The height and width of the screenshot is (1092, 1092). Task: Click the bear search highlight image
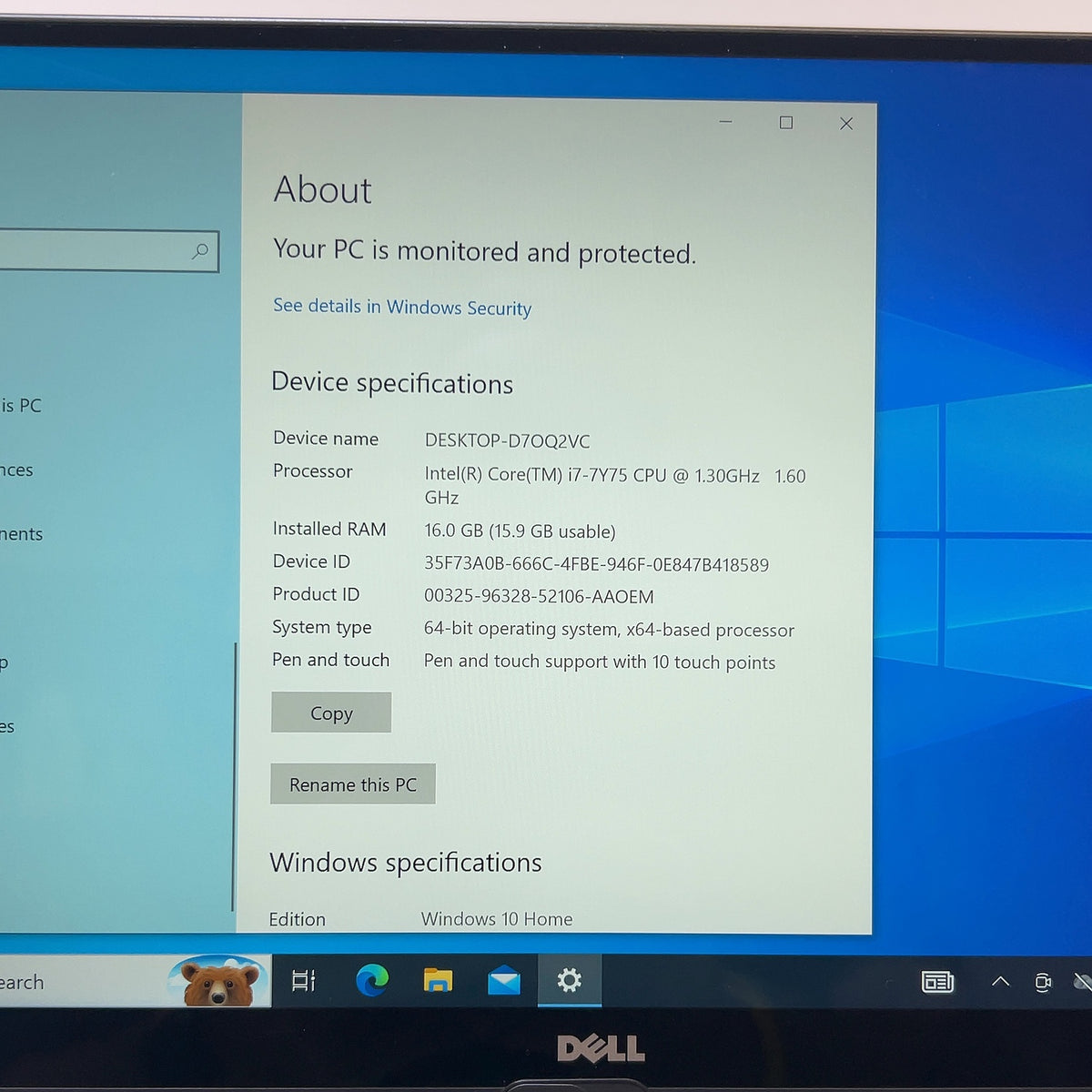click(219, 981)
